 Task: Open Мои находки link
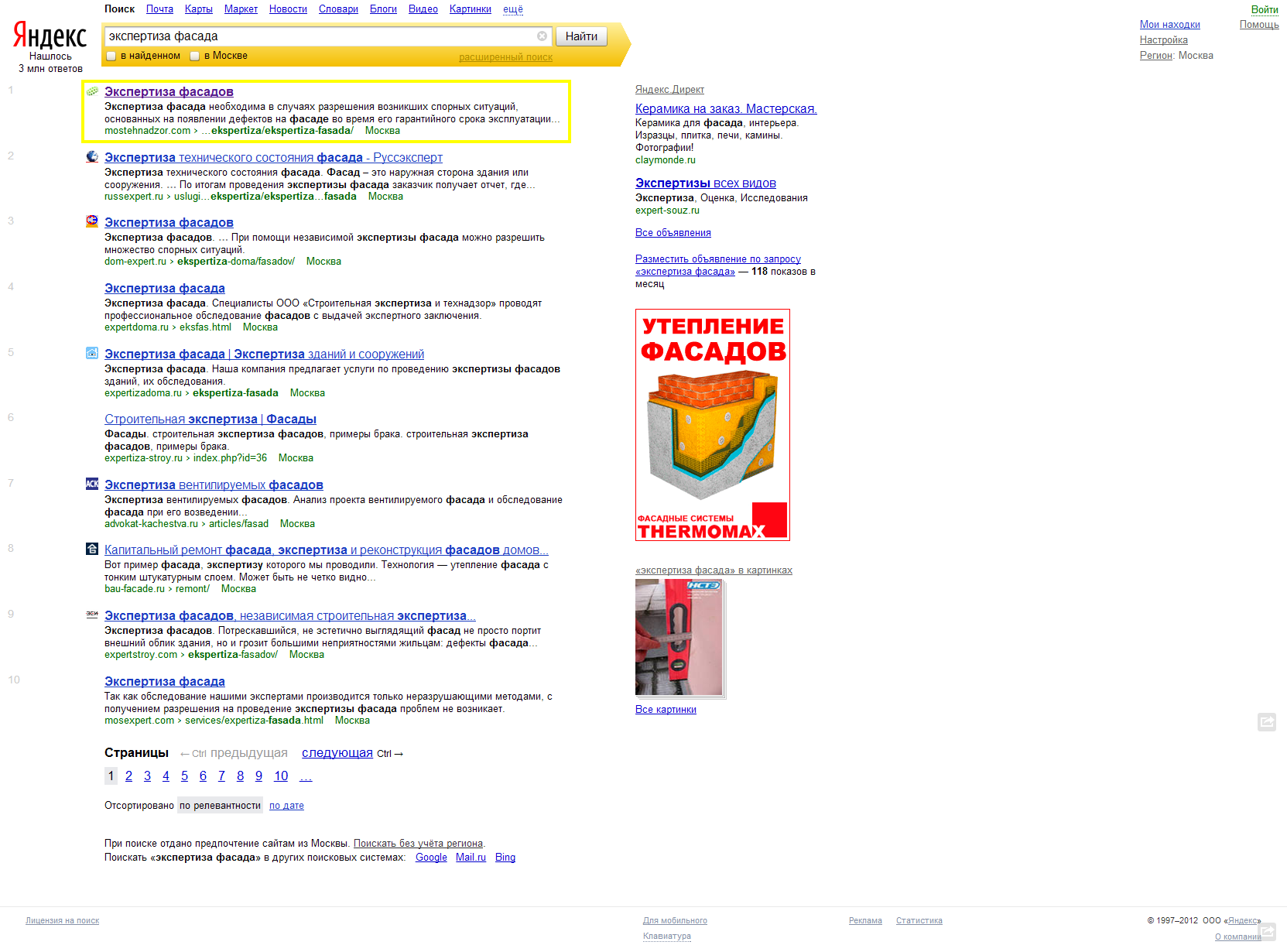[1170, 25]
